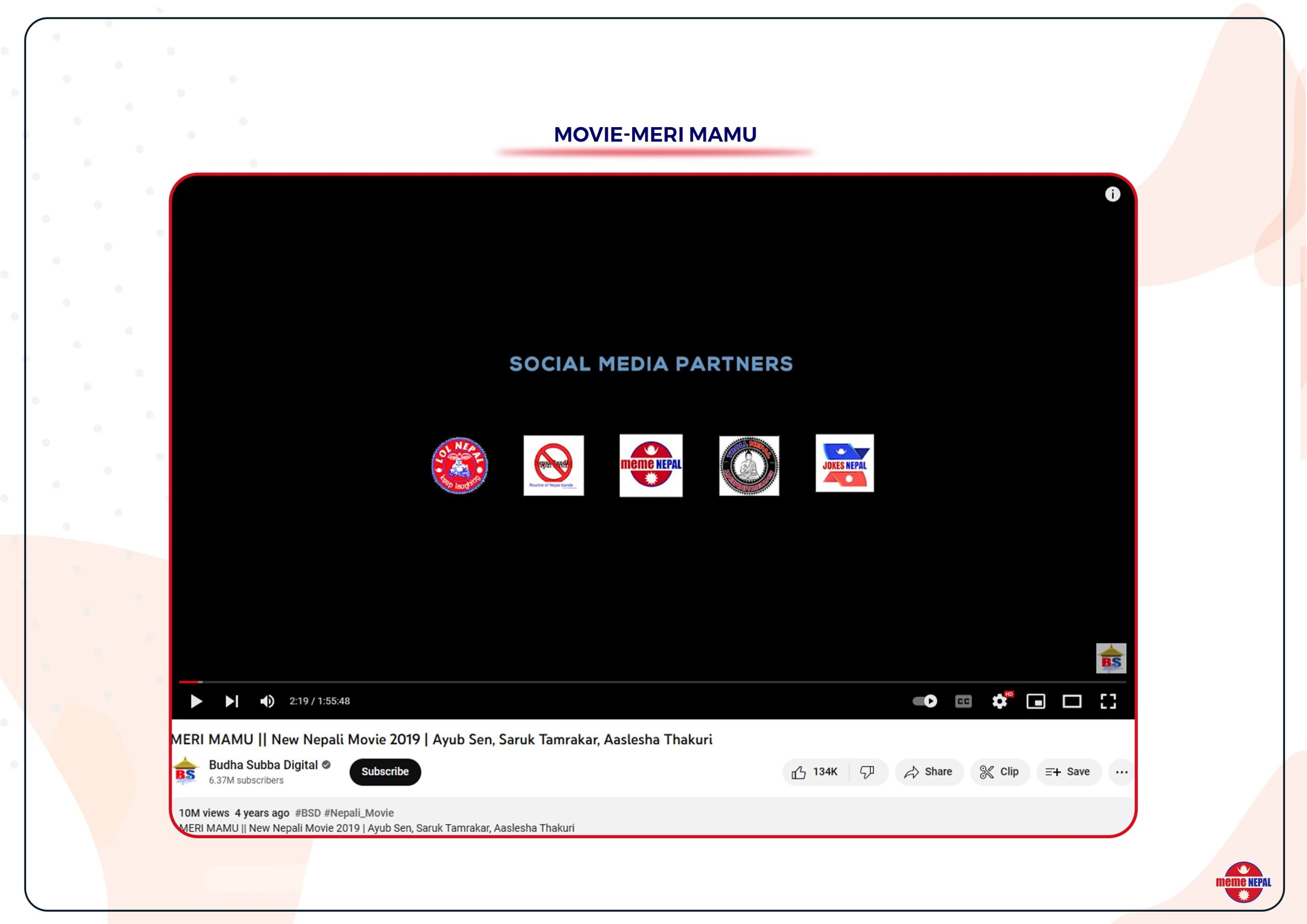The image size is (1307, 924).
Task: Click the #Nepali_Movie hashtag
Action: click(358, 812)
